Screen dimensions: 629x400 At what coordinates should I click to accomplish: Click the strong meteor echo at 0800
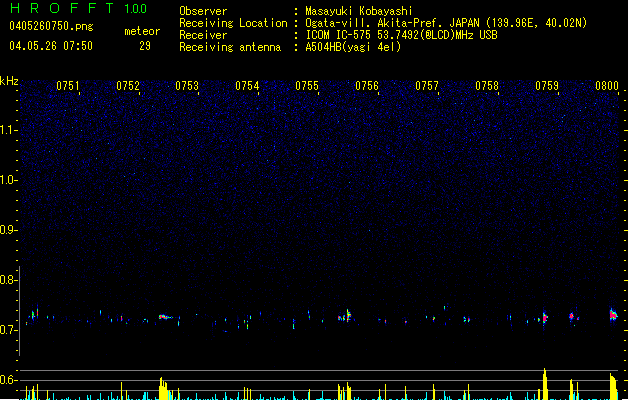pos(613,315)
